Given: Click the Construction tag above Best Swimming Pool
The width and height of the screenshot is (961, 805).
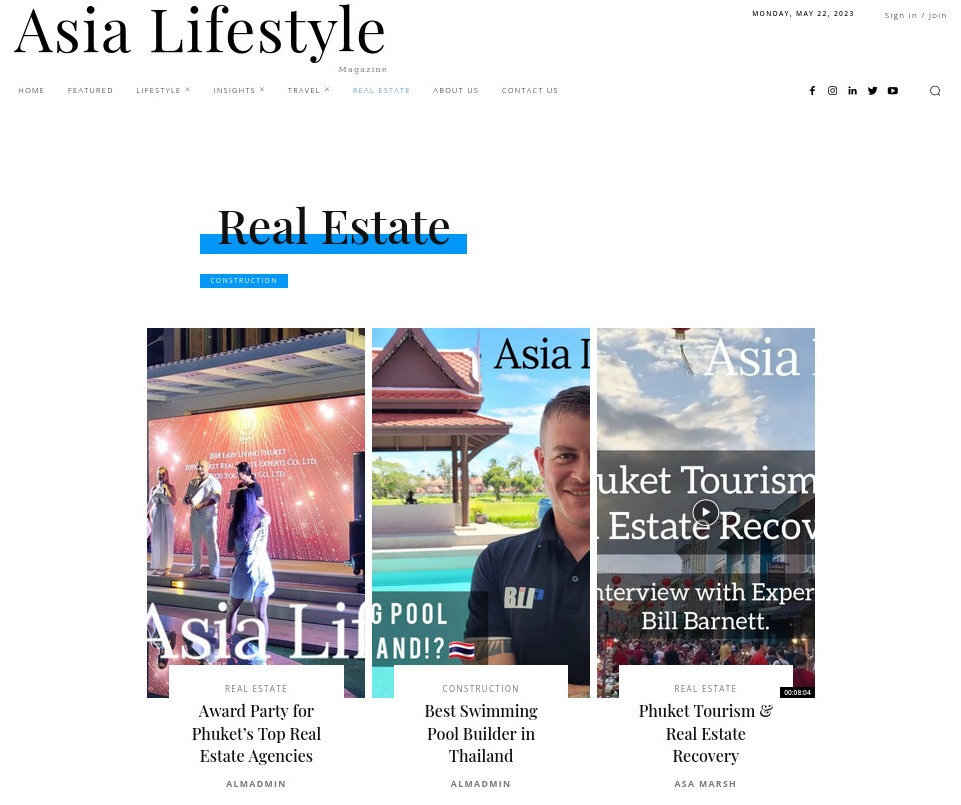Looking at the screenshot, I should [x=480, y=689].
